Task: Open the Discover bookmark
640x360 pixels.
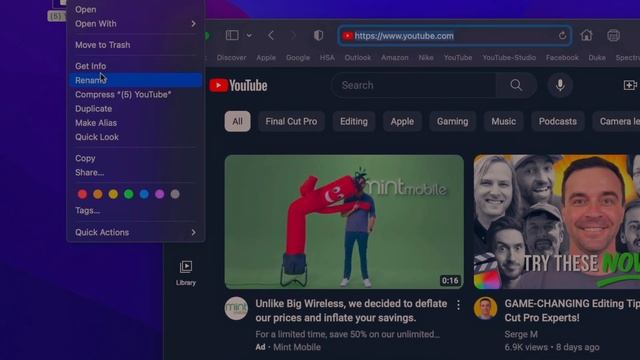Action: click(231, 58)
